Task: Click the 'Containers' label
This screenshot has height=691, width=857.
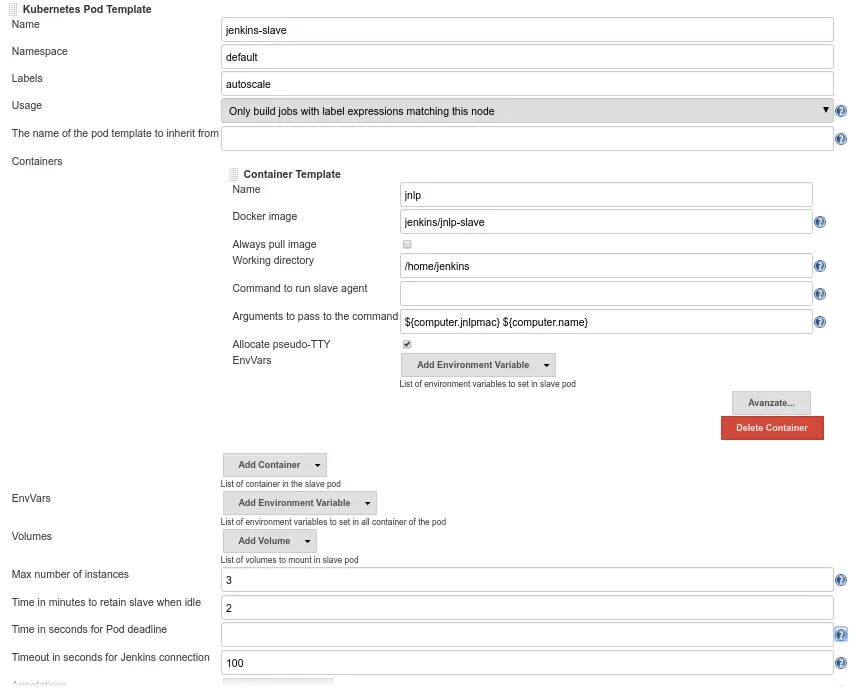Action: click(37, 161)
